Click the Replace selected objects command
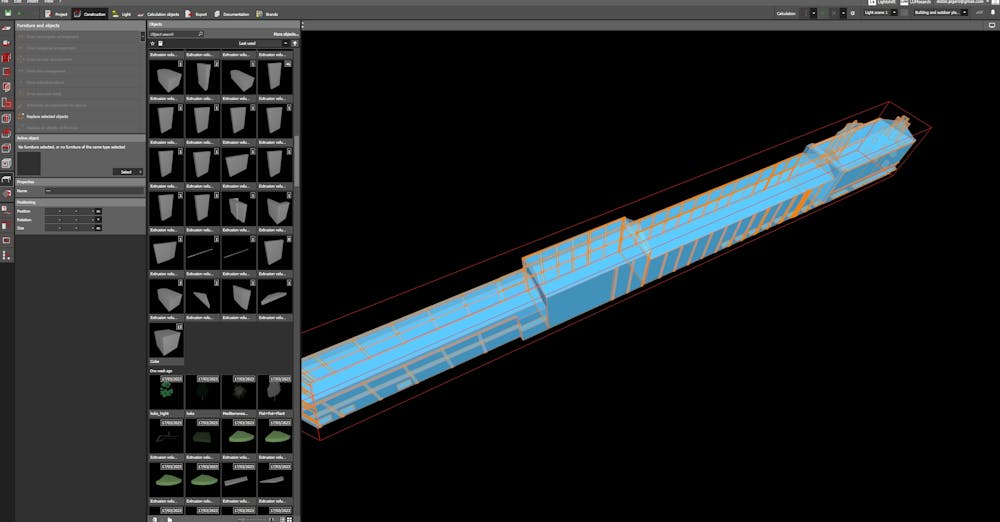 point(47,117)
